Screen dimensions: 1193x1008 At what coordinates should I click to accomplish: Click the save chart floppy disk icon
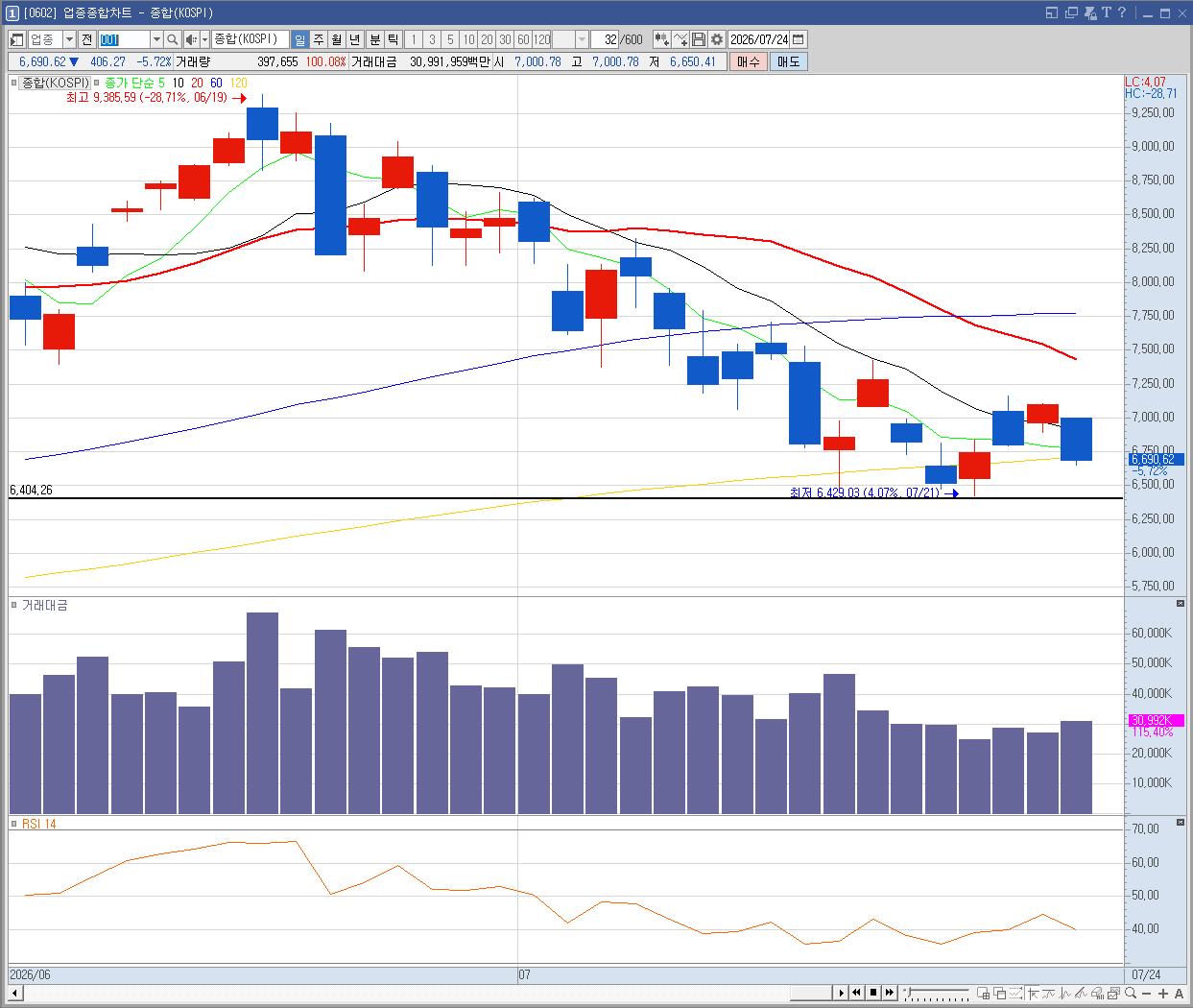tap(699, 39)
